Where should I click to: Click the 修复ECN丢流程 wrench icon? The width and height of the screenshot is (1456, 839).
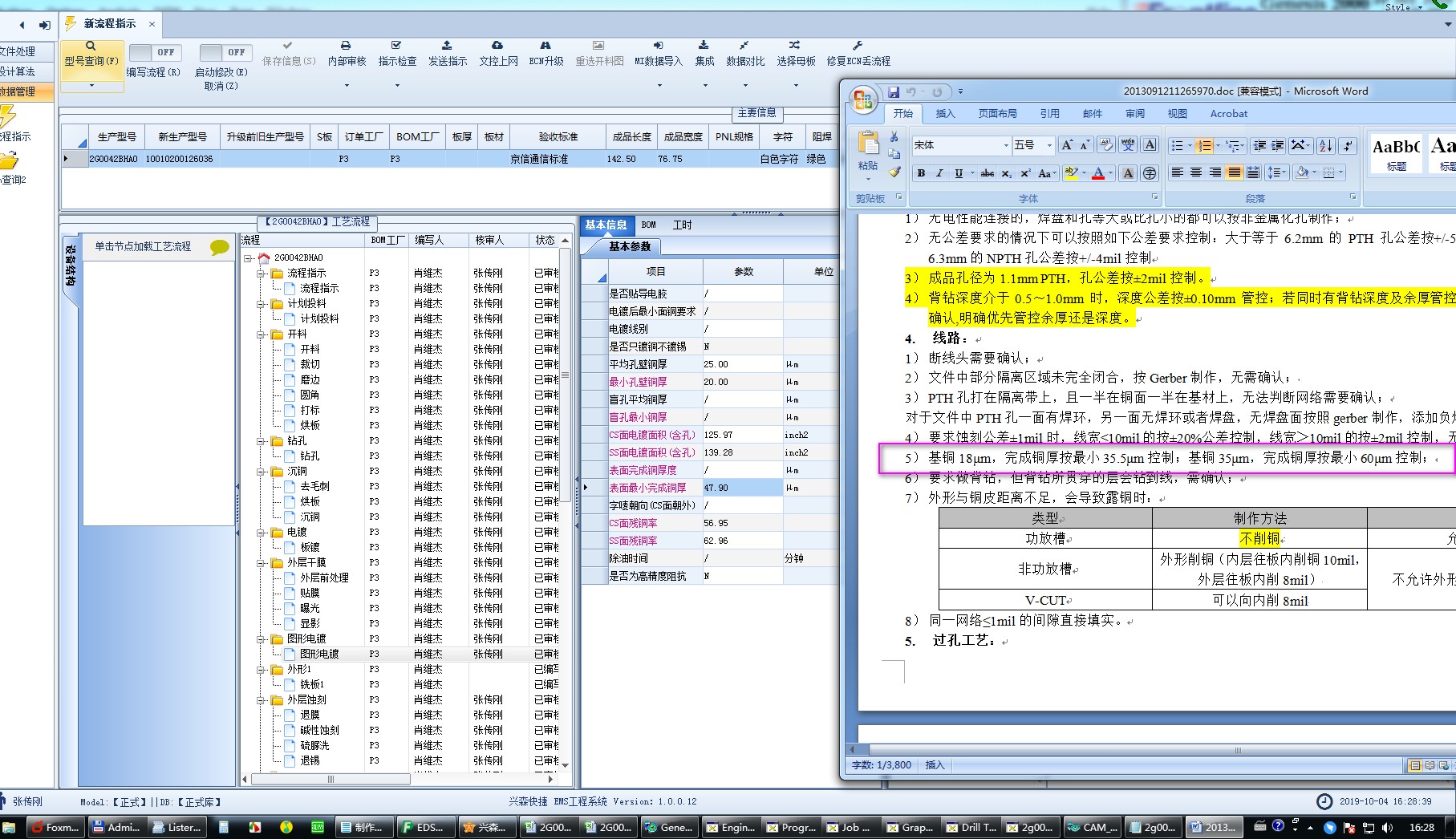pos(858,46)
